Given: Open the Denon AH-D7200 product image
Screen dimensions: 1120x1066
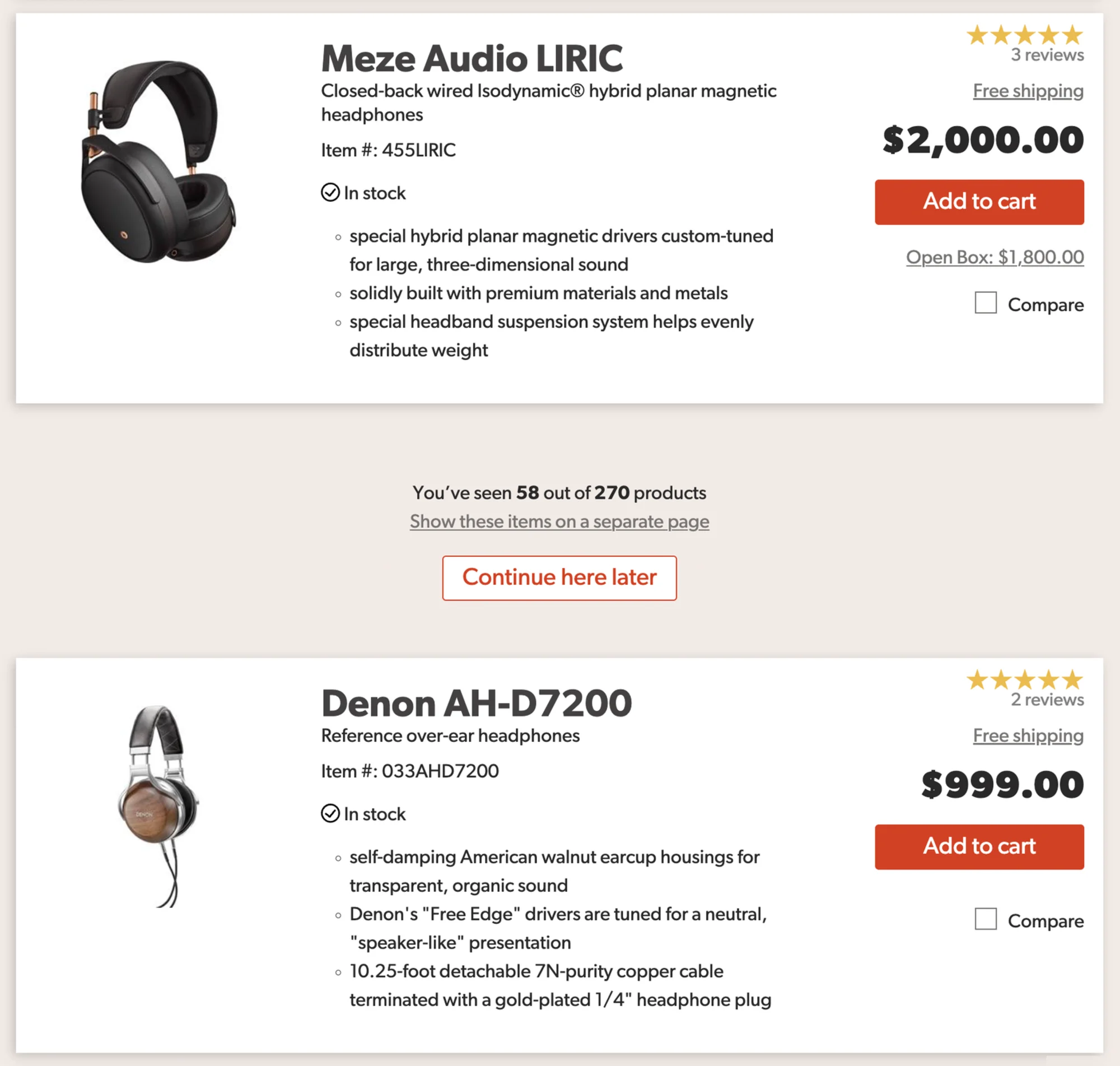Looking at the screenshot, I should click(x=158, y=805).
